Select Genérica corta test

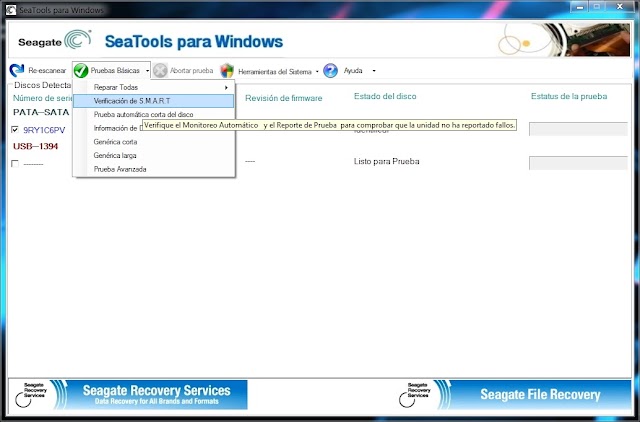click(x=153, y=142)
